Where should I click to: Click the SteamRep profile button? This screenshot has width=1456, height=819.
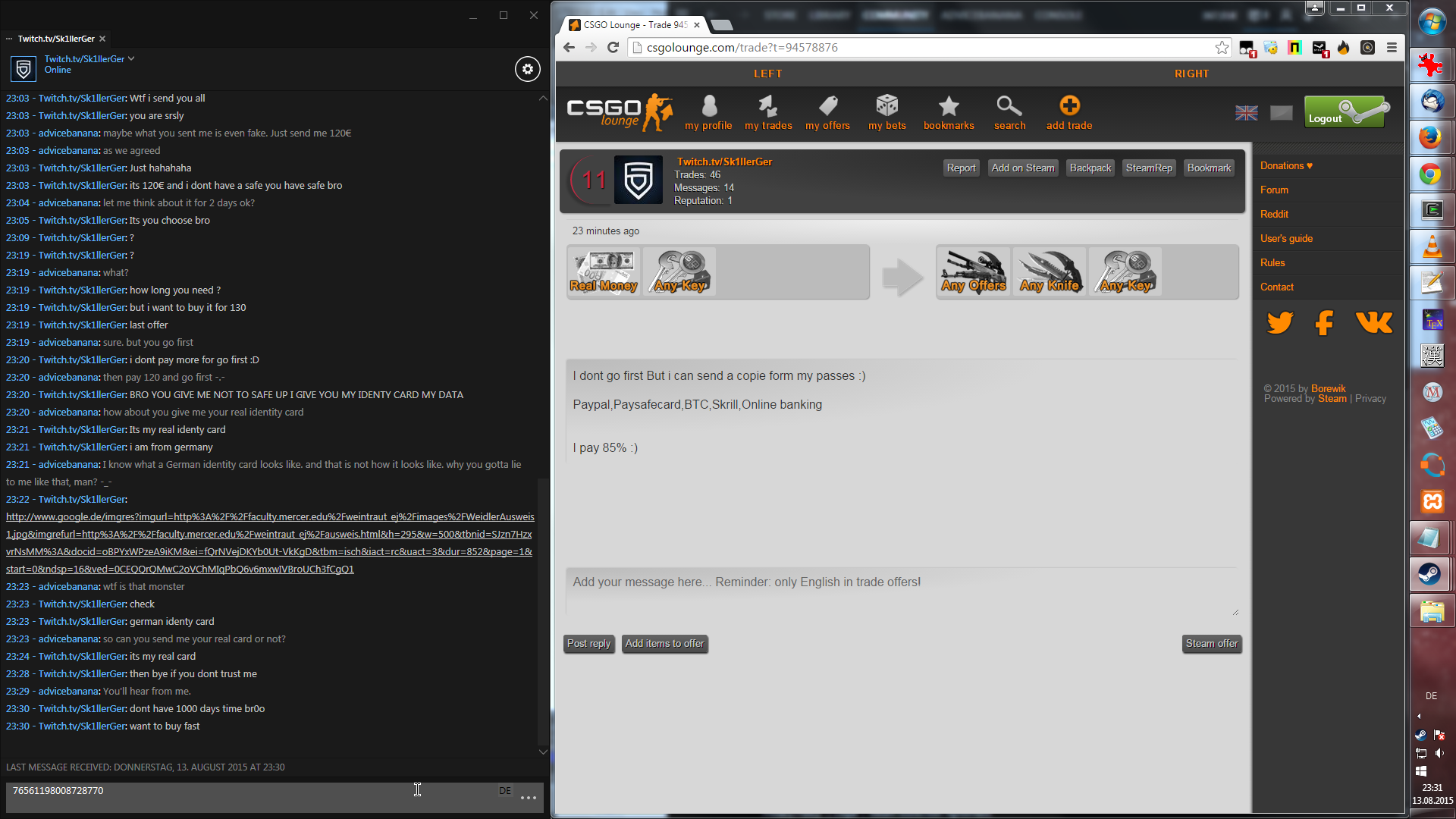(x=1148, y=168)
